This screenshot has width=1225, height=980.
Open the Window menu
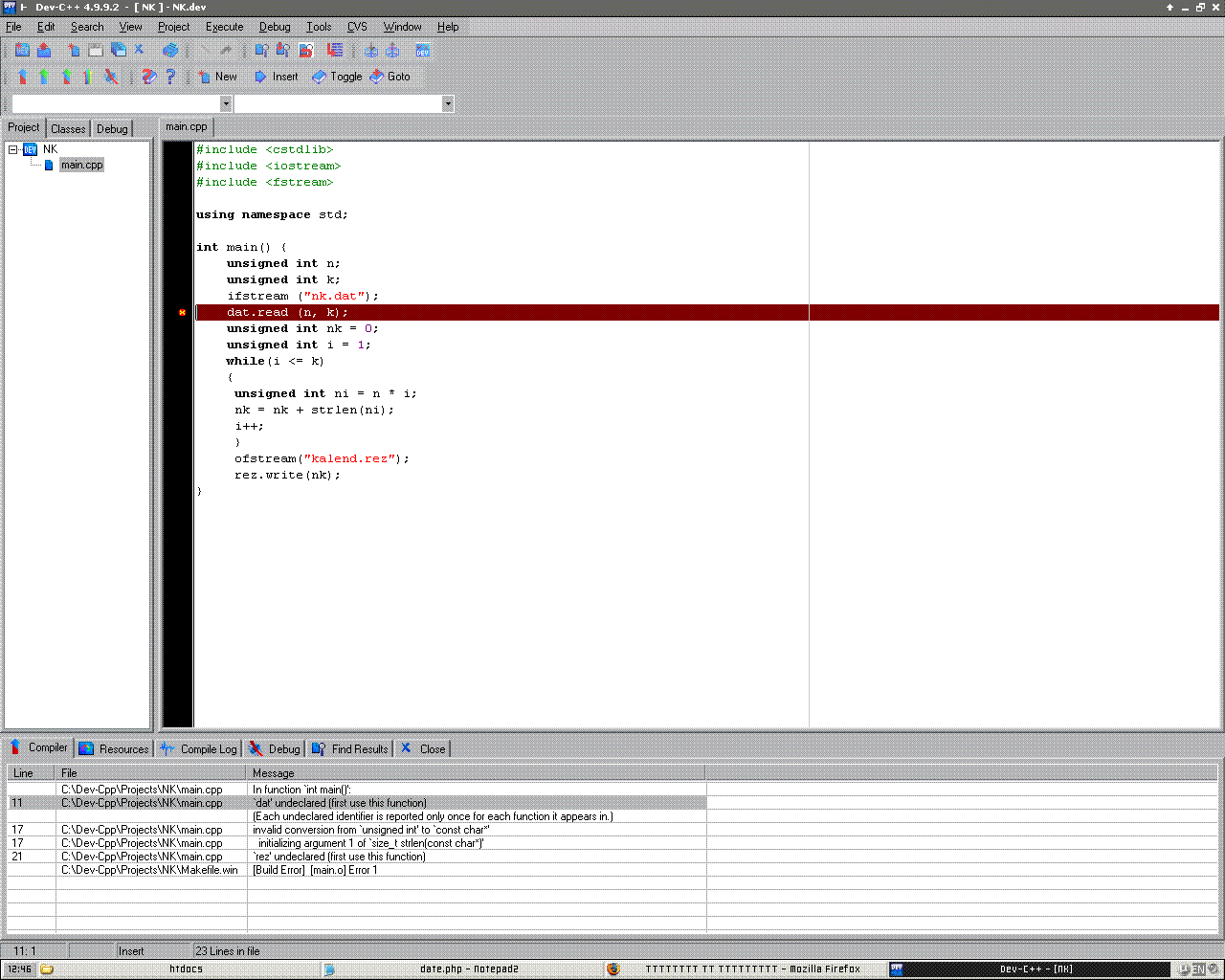[403, 27]
